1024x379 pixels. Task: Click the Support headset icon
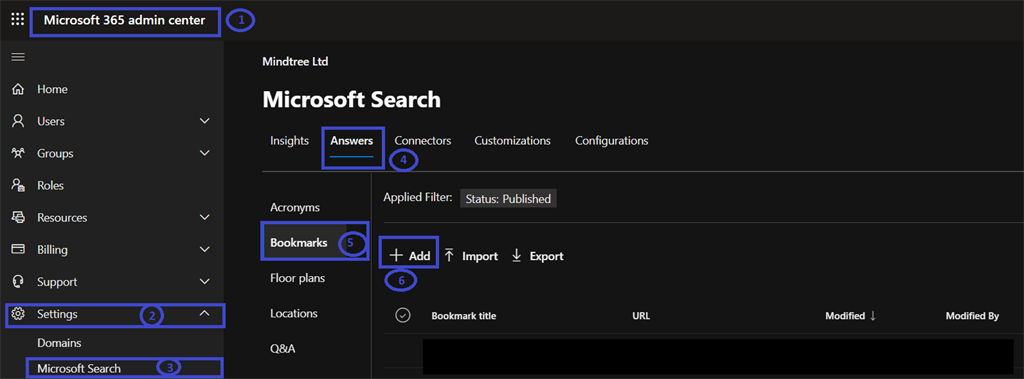(18, 282)
